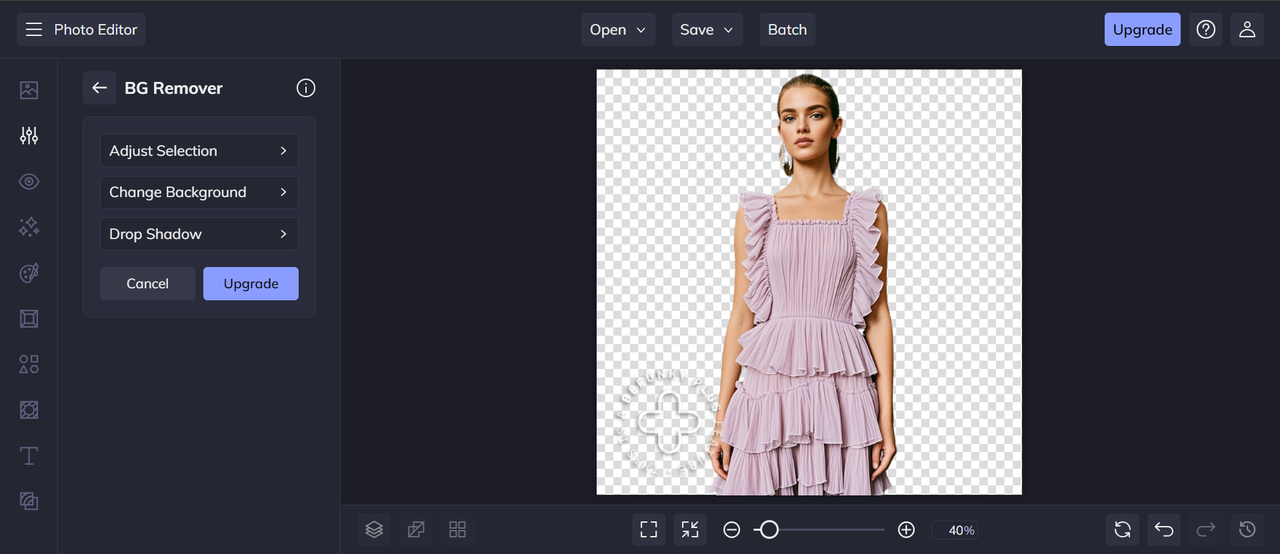Open the Open dropdown menu
1280x554 pixels.
[x=618, y=29]
